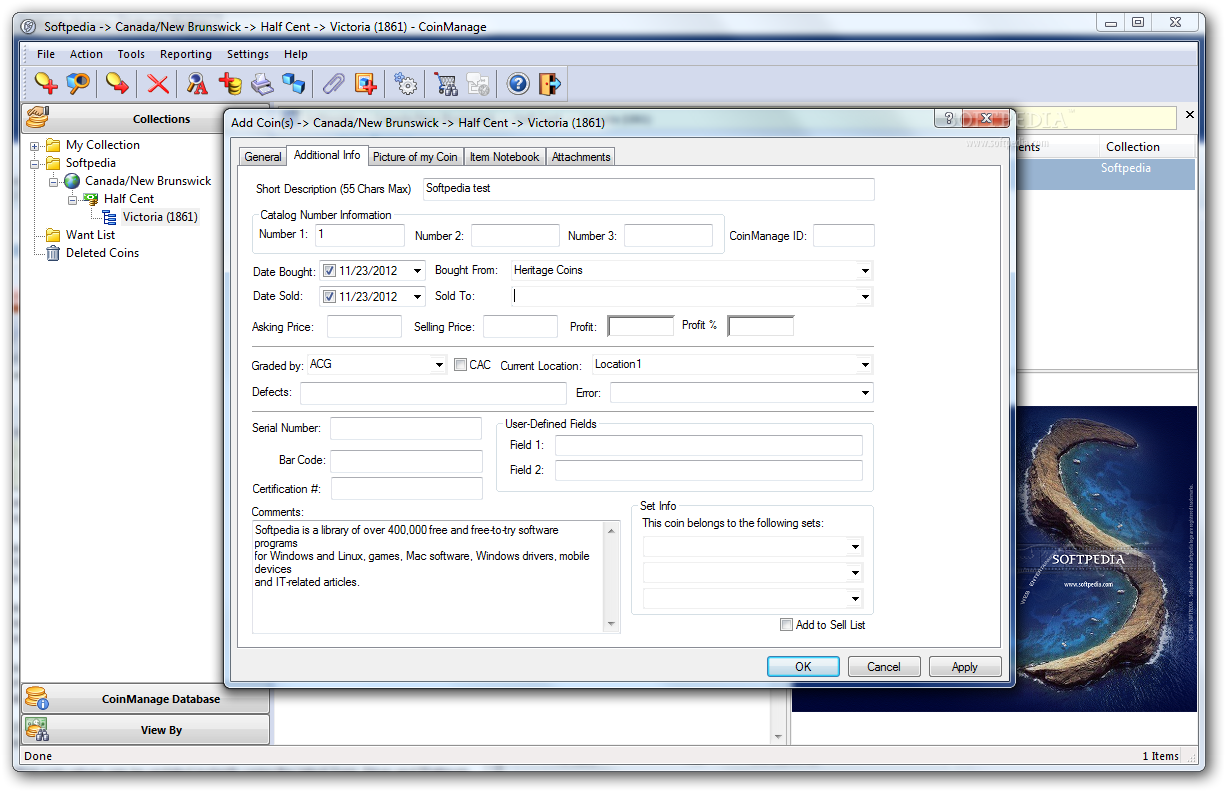
Task: Click the Apply button
Action: click(965, 667)
